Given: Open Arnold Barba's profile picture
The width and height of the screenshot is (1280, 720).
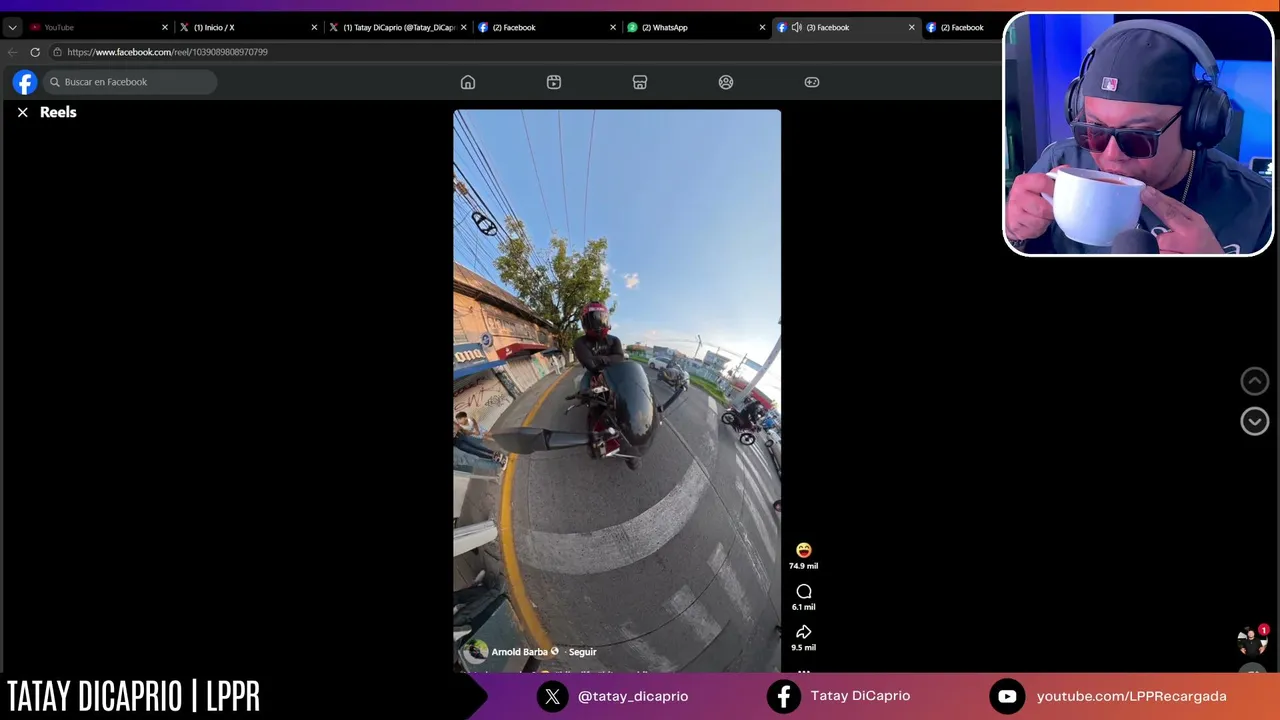Looking at the screenshot, I should [x=477, y=652].
